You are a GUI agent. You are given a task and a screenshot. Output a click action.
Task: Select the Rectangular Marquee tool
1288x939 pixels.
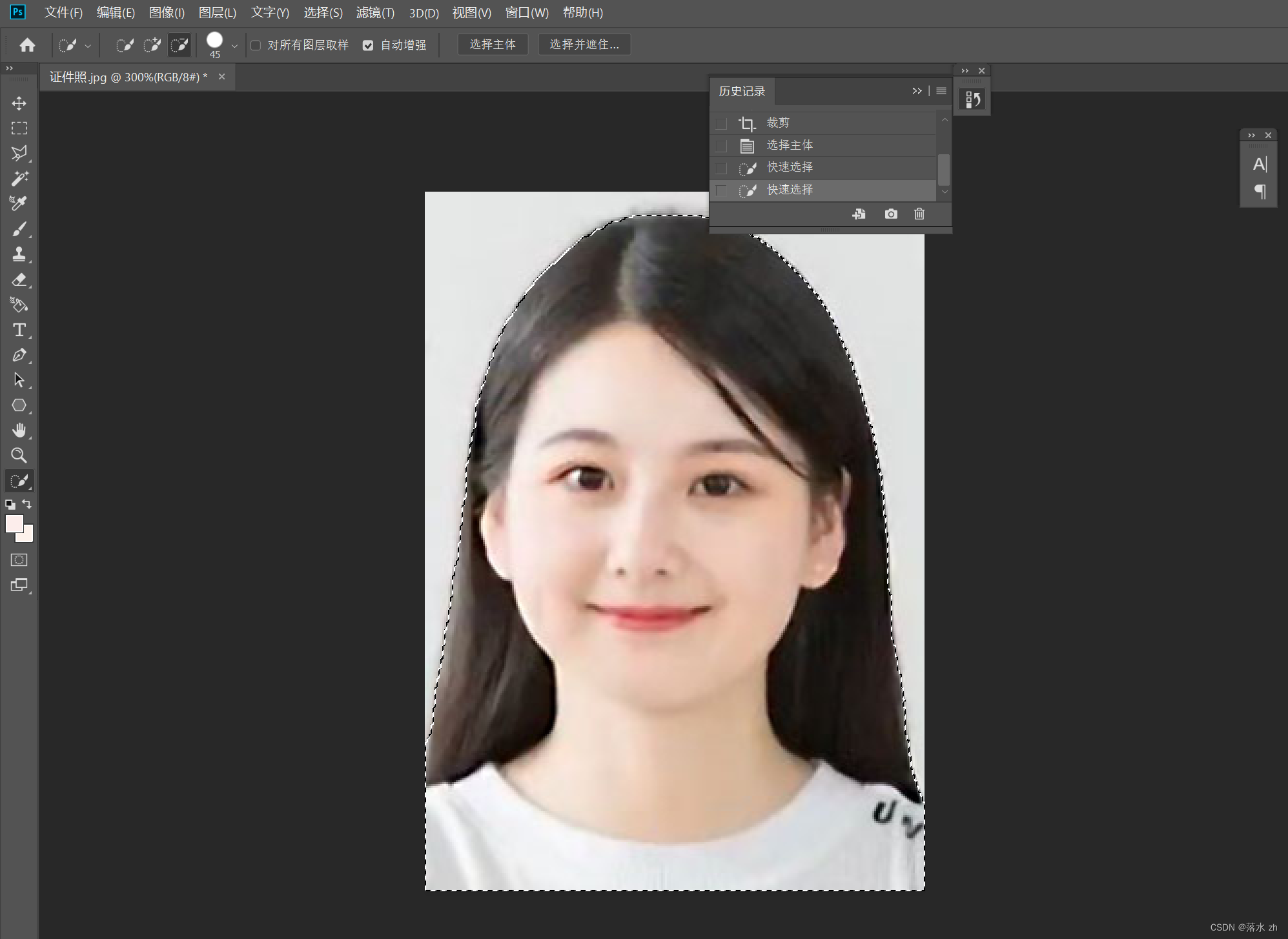pos(19,128)
